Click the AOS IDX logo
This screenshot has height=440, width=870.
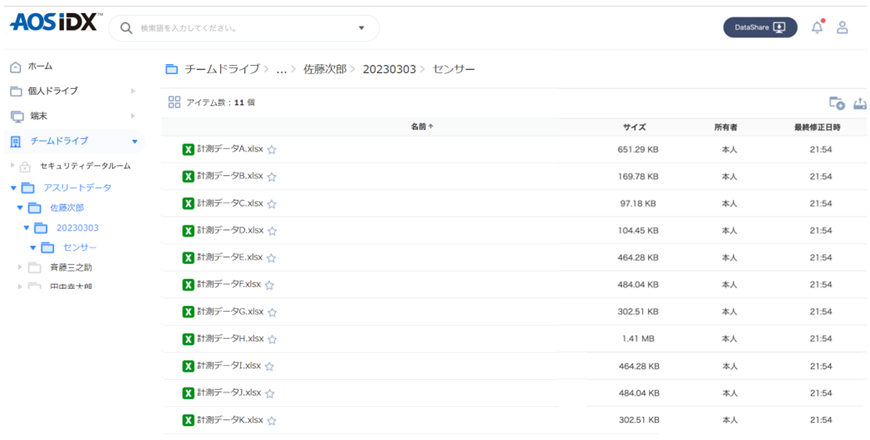(54, 22)
